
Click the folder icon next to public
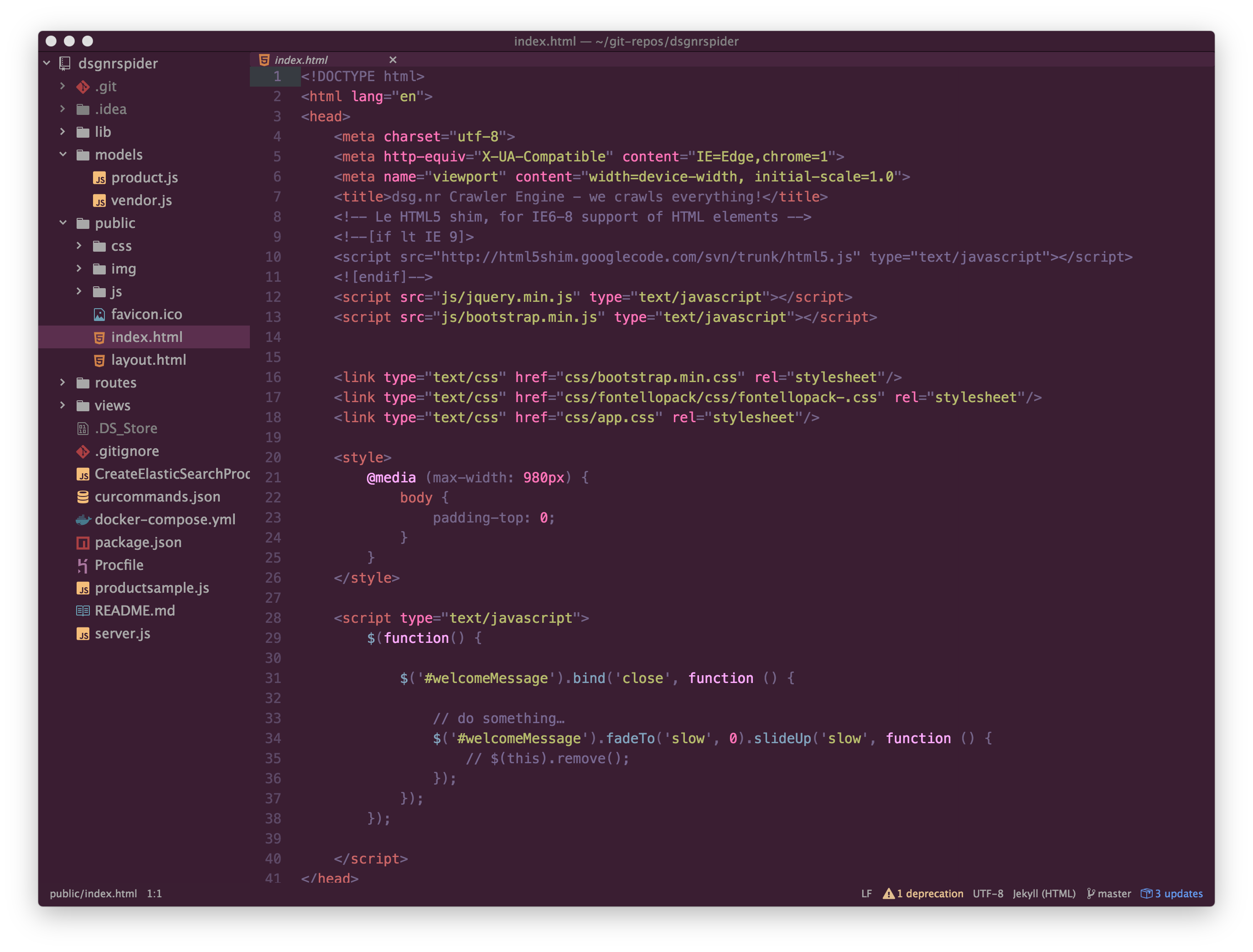[x=83, y=223]
